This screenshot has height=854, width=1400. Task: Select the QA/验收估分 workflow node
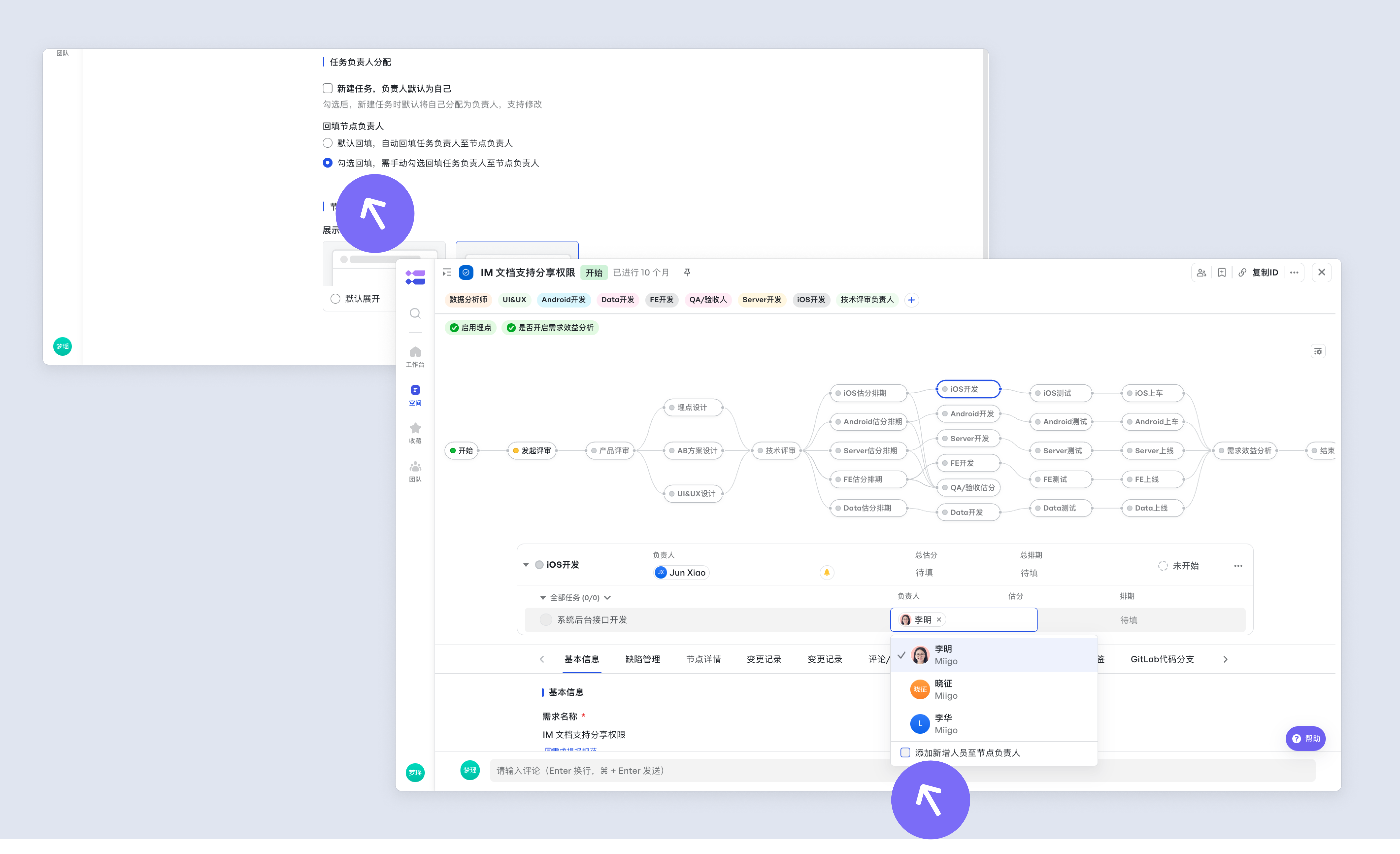tap(968, 488)
